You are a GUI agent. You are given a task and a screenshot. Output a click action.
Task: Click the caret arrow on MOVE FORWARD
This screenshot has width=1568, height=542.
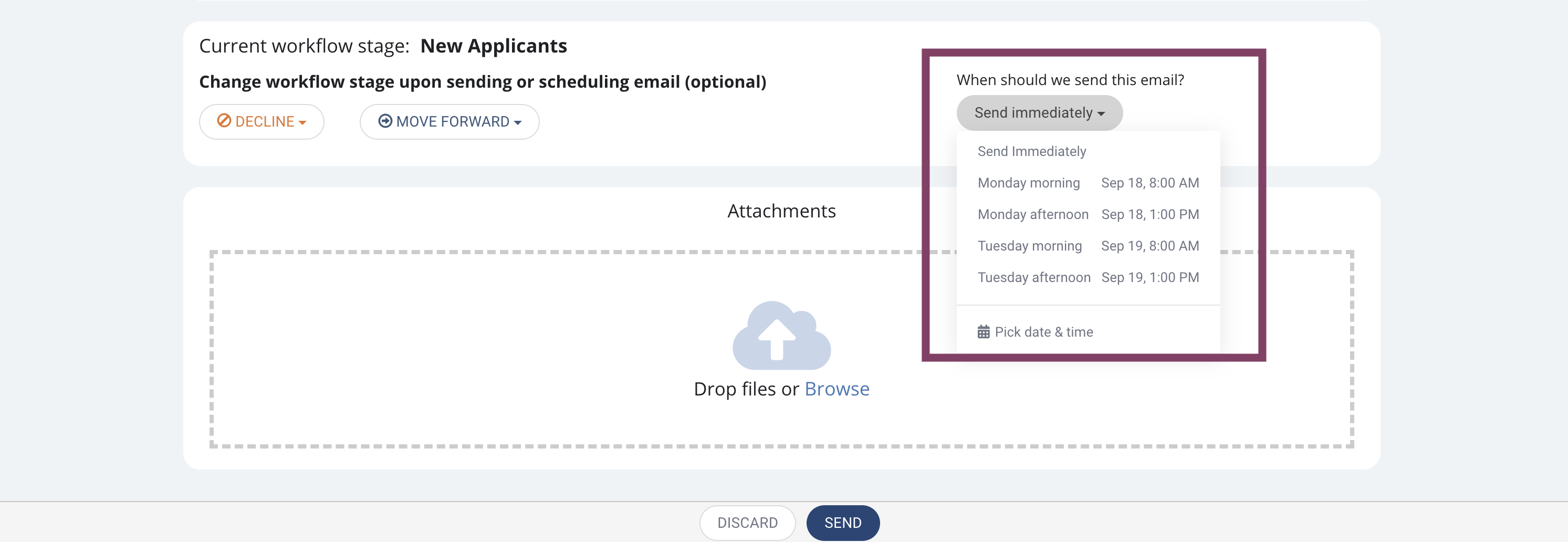[518, 123]
